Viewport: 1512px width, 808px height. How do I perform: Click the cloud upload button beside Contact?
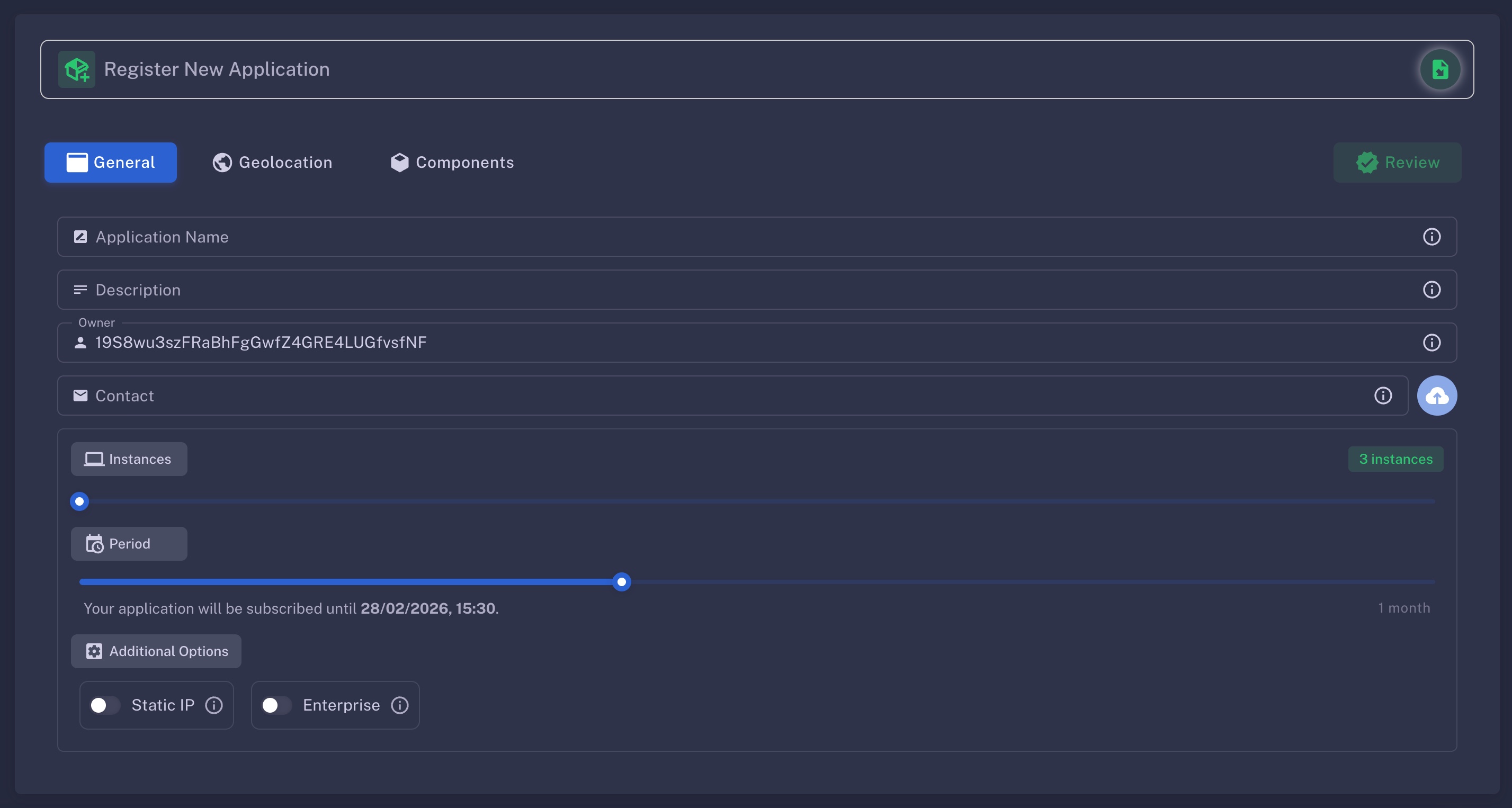(1436, 396)
